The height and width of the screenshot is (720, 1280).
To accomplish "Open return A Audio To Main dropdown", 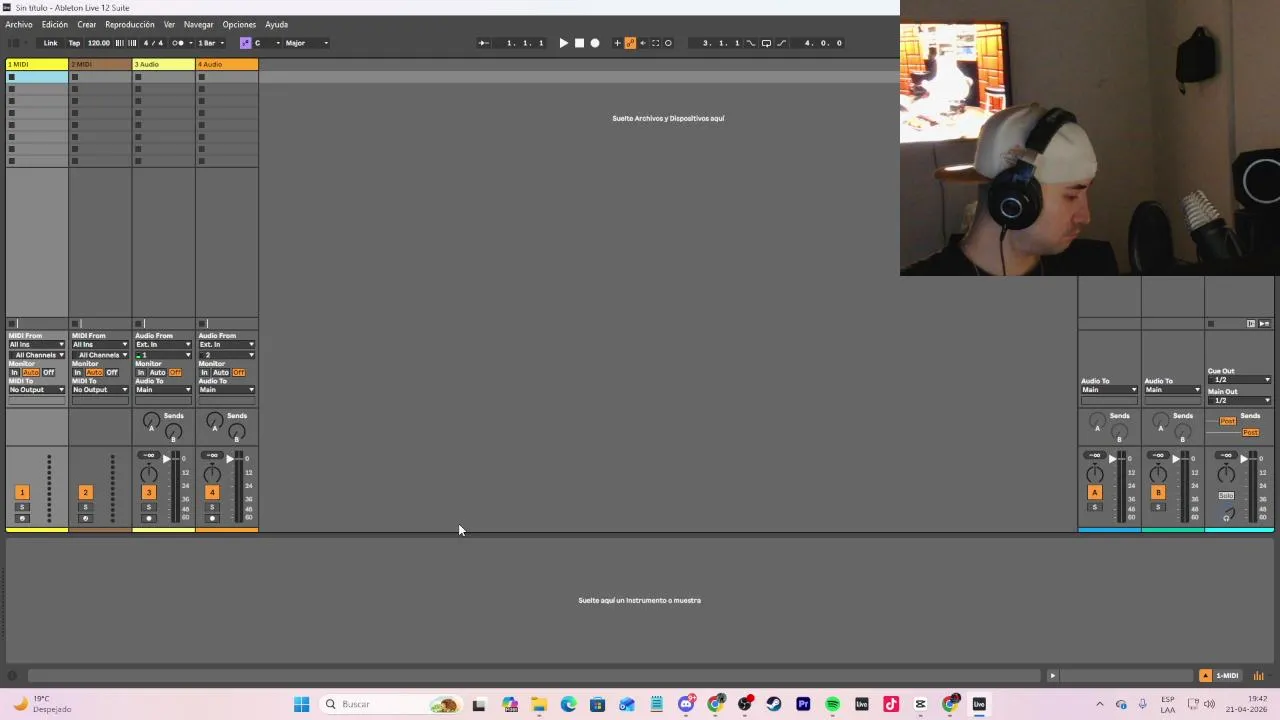I will pos(1109,390).
